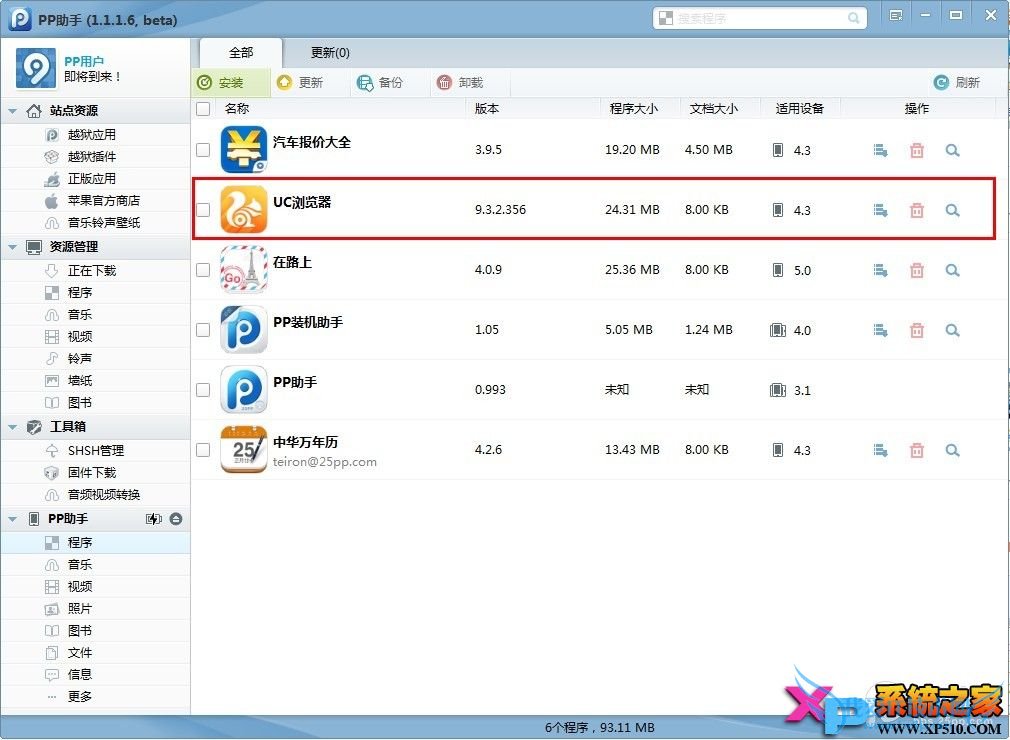The height and width of the screenshot is (740, 1010).
Task: Click the magnifier icon for UC浏览器
Action: pyautogui.click(x=953, y=211)
